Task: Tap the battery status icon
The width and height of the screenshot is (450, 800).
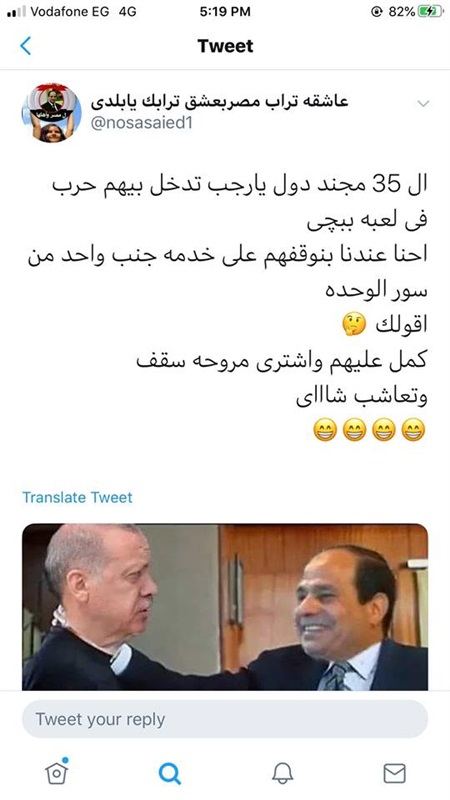Action: coord(431,12)
